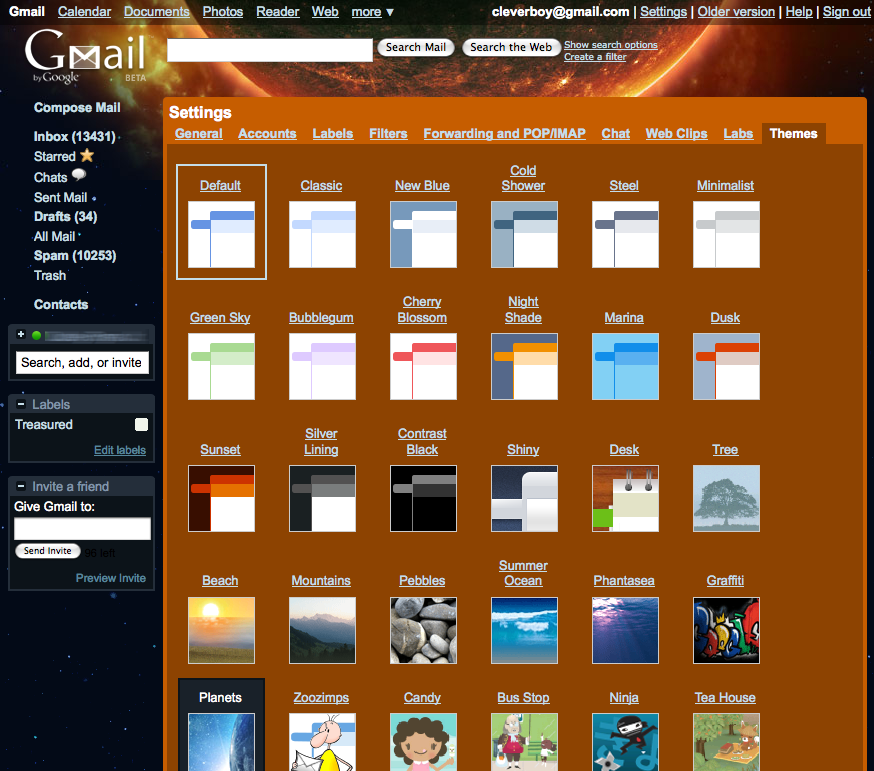Click the Create a filter link
Image resolution: width=874 pixels, height=771 pixels.
(x=595, y=57)
